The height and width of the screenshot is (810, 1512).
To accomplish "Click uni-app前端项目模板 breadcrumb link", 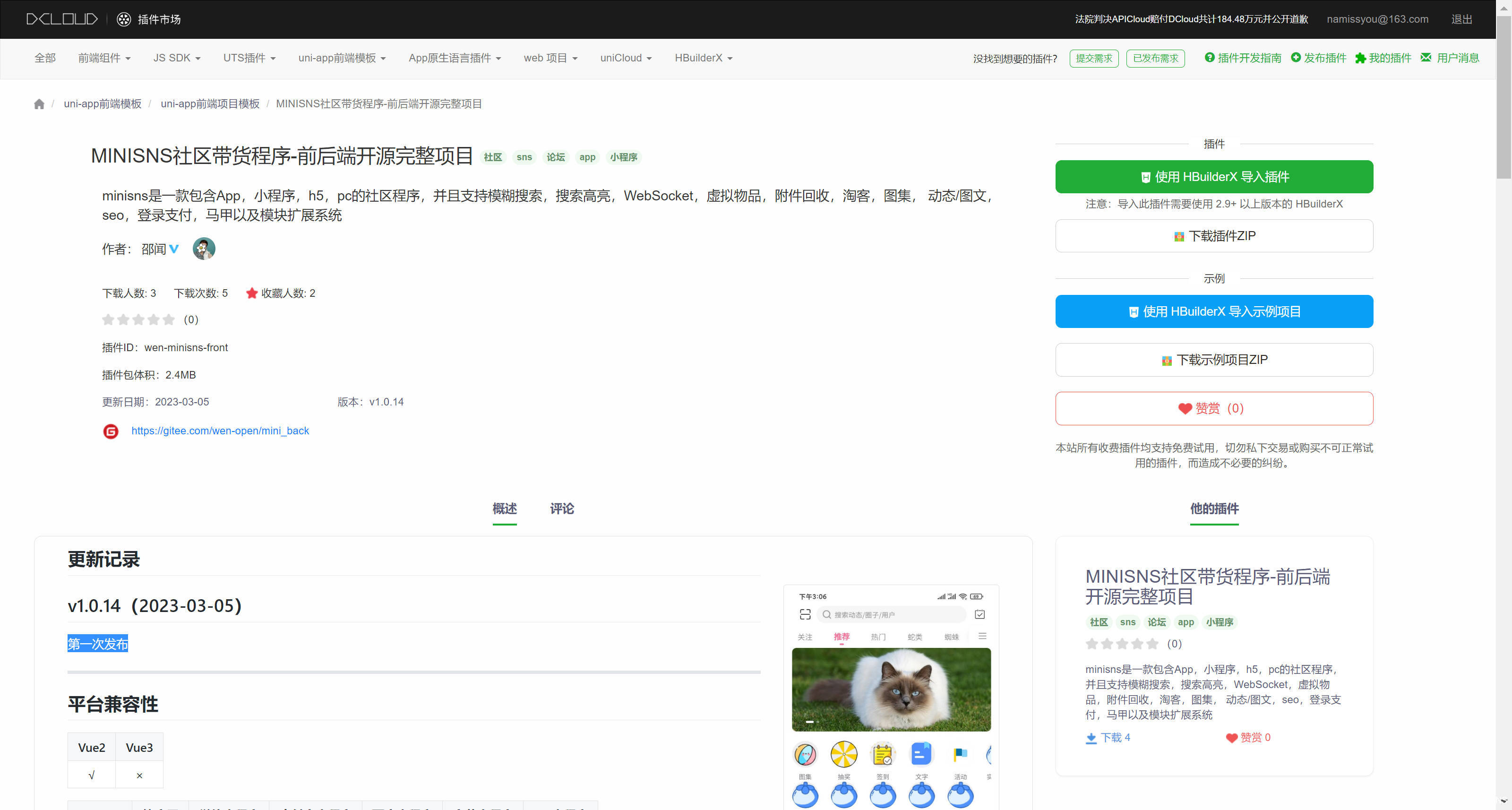I will (x=210, y=104).
